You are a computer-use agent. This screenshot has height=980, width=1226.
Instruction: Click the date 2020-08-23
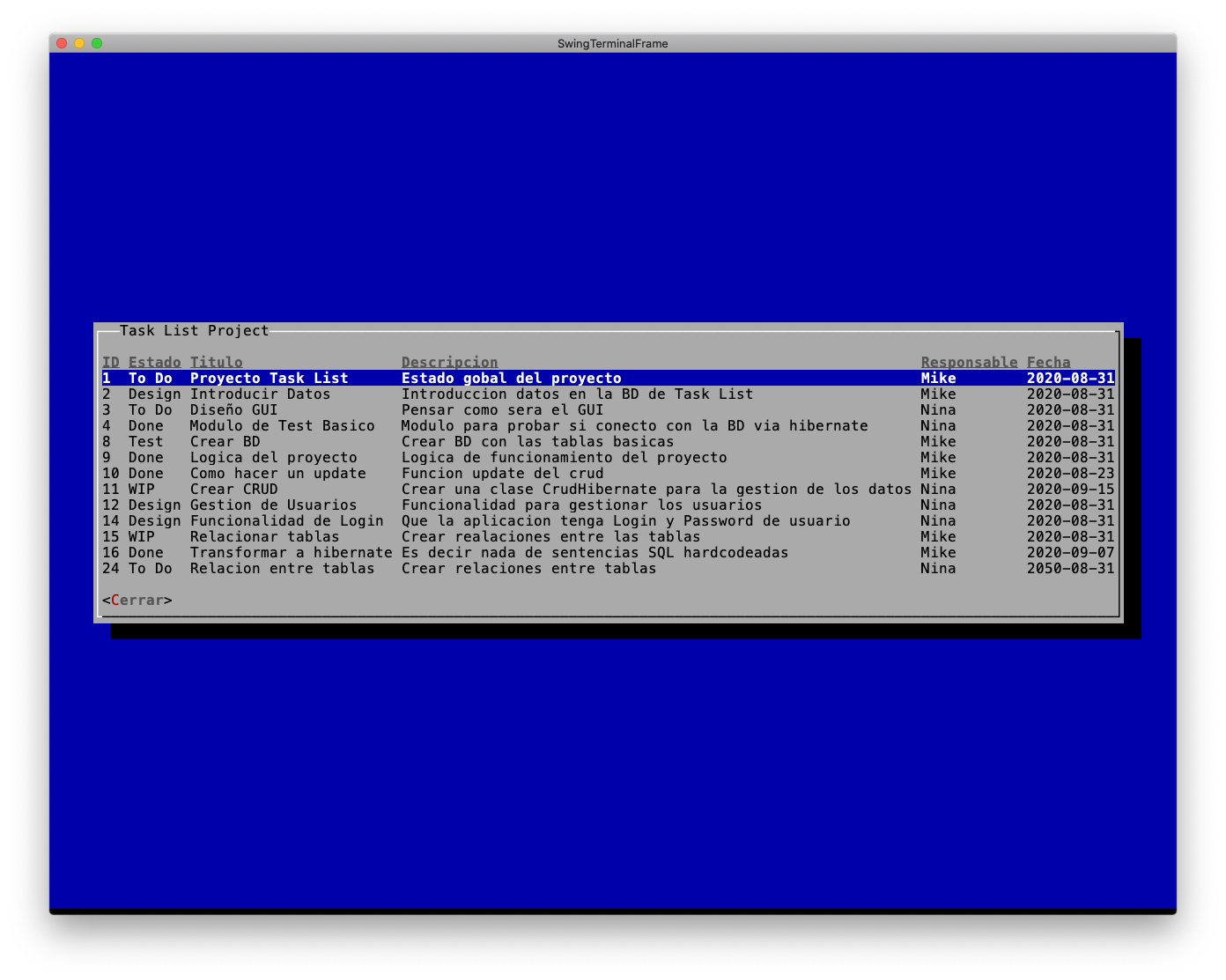coord(1071,474)
